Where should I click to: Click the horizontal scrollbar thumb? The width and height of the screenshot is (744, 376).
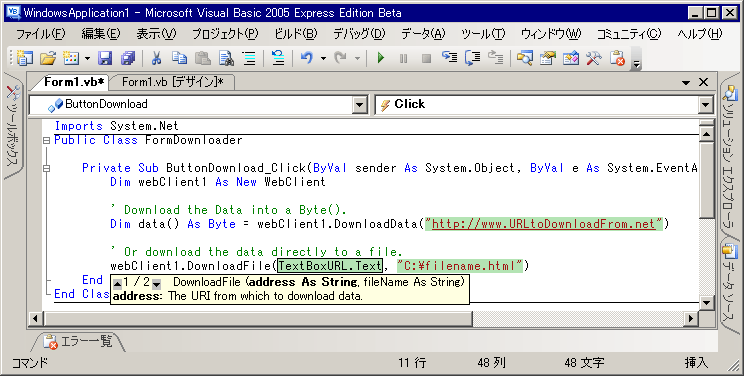tap(257, 318)
